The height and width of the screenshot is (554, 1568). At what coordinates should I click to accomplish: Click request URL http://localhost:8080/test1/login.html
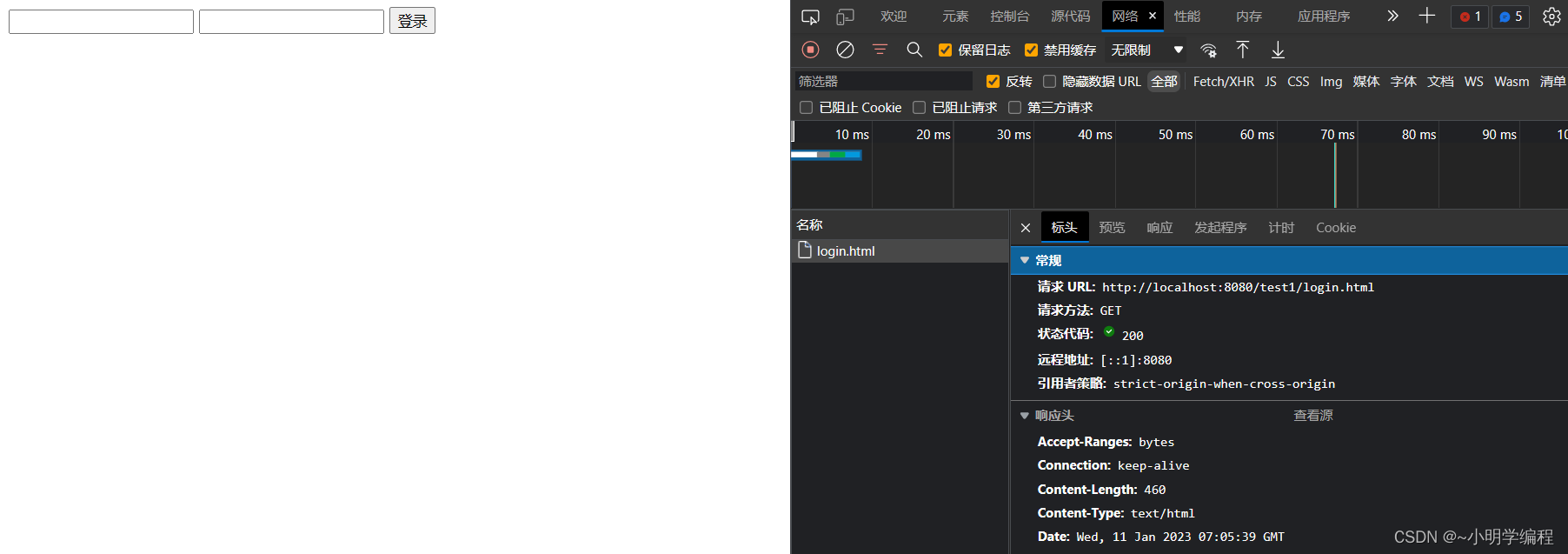coord(1238,287)
